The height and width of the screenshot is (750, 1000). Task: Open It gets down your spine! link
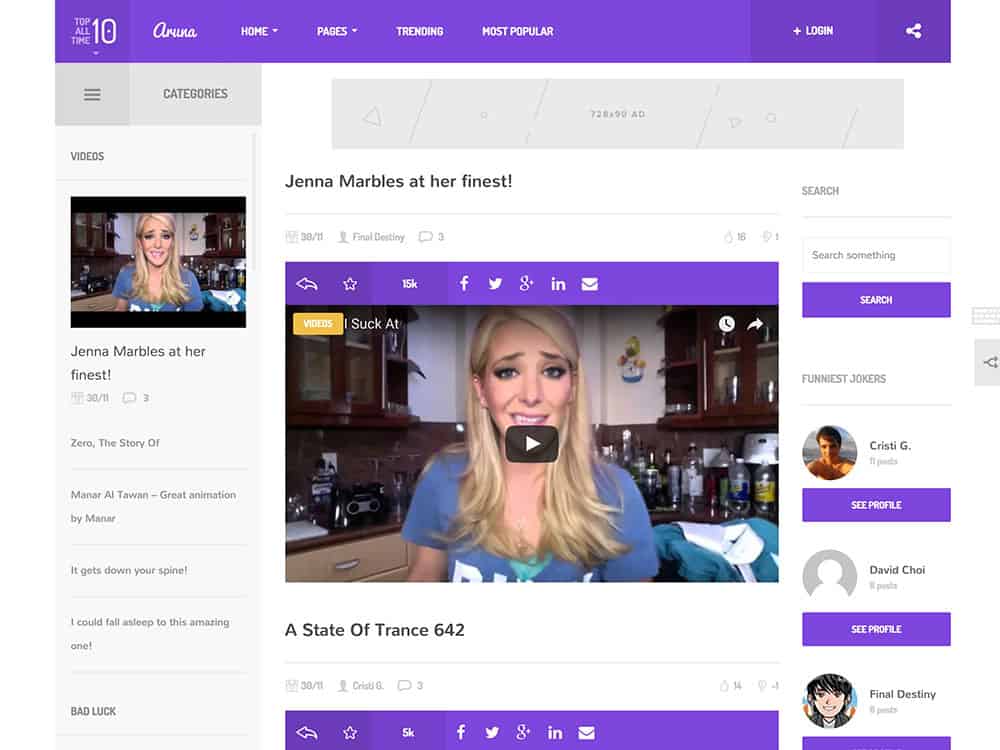[x=129, y=570]
